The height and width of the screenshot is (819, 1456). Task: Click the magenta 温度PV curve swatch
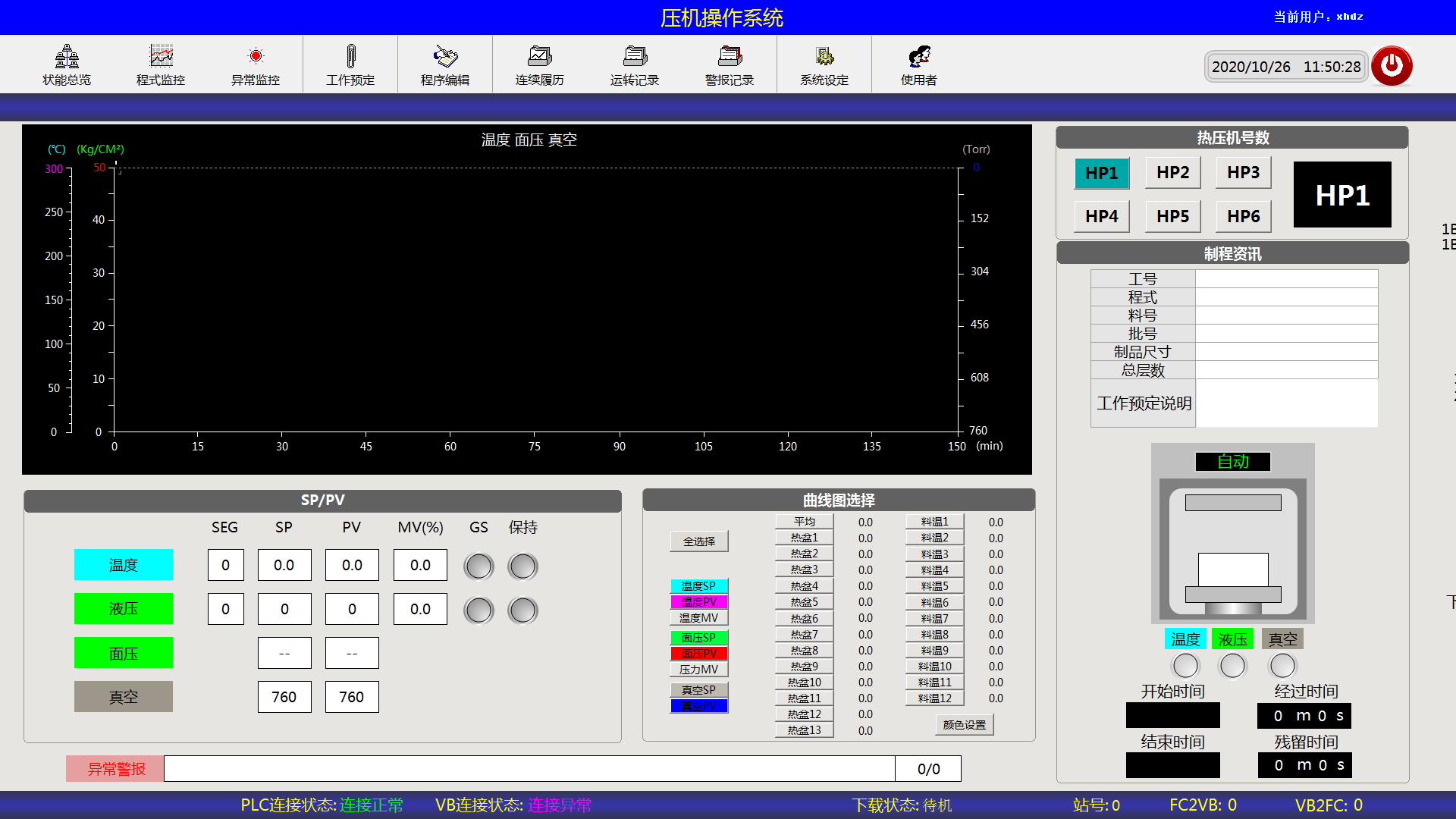(x=698, y=602)
